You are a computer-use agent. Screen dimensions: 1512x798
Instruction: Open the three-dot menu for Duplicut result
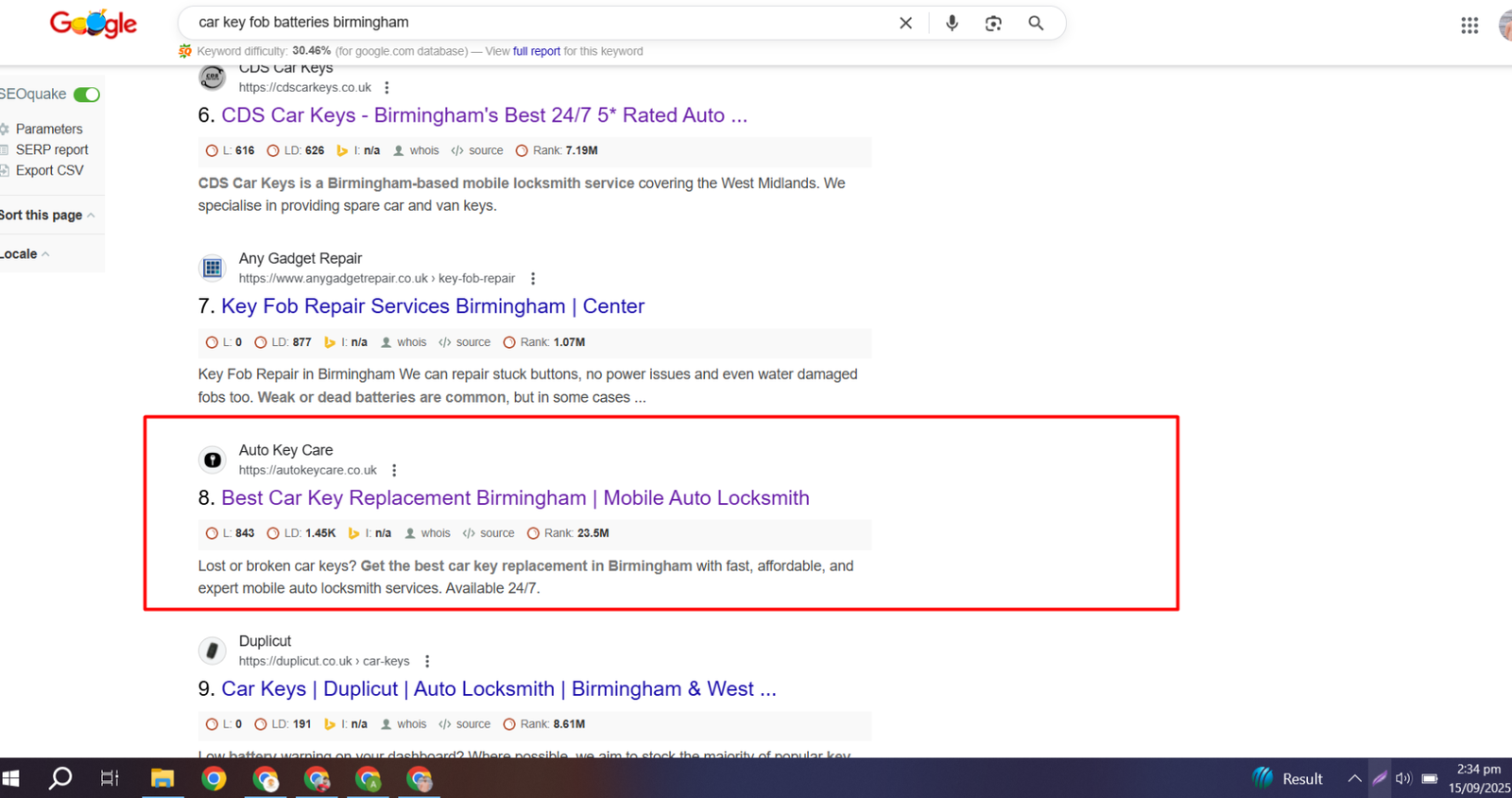pyautogui.click(x=427, y=661)
